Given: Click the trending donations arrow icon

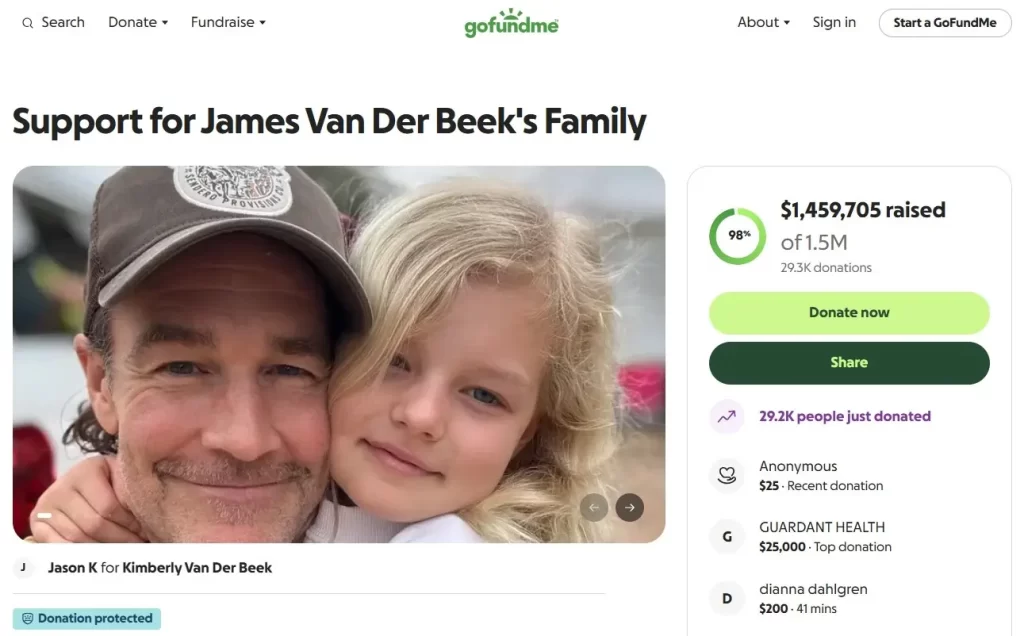Looking at the screenshot, I should click(x=727, y=416).
